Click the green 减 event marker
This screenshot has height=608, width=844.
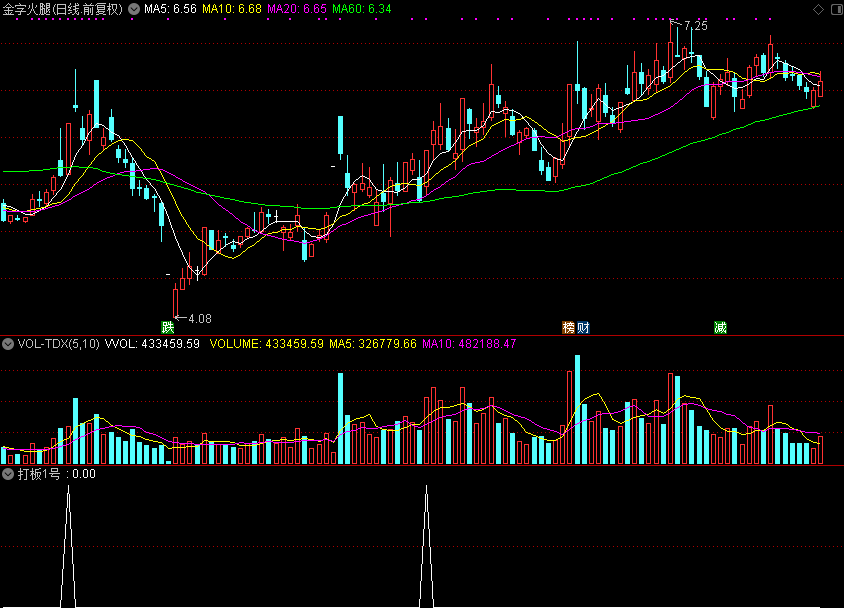click(720, 327)
